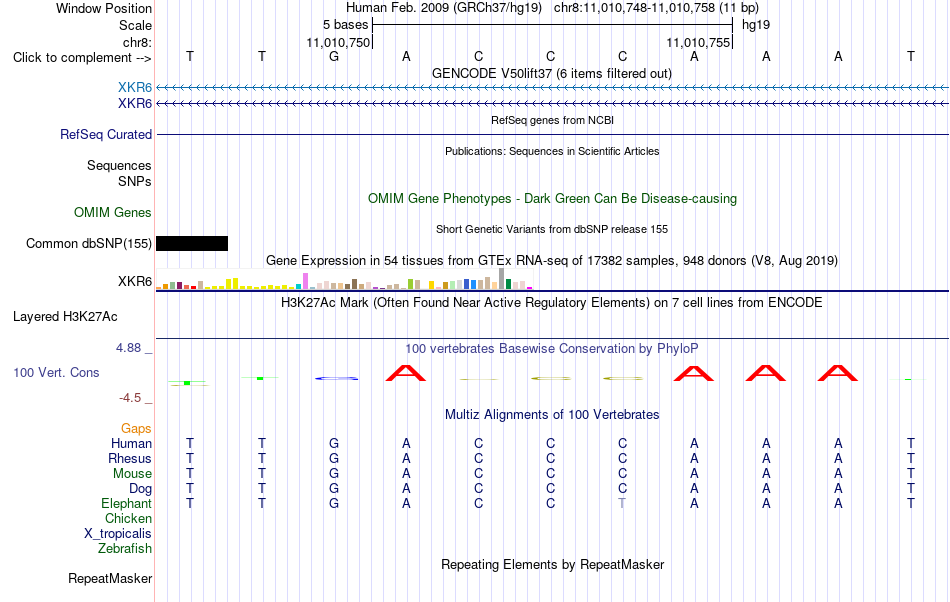Click the 'H3K27Ac Mark' ENCODE track title

[x=552, y=302]
